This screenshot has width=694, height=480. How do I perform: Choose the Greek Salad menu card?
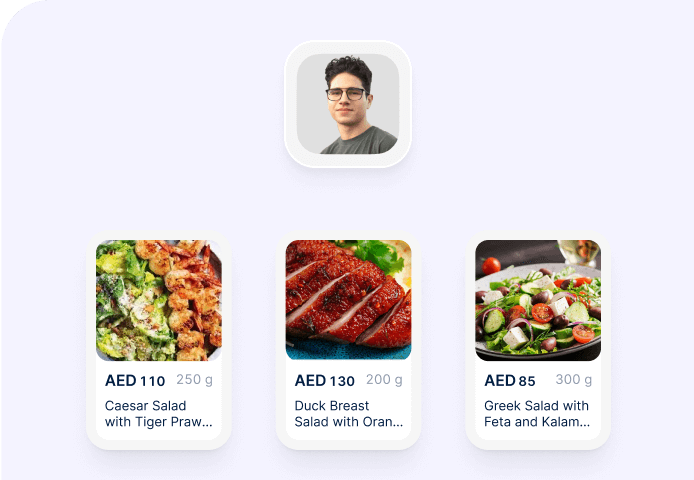(x=538, y=340)
